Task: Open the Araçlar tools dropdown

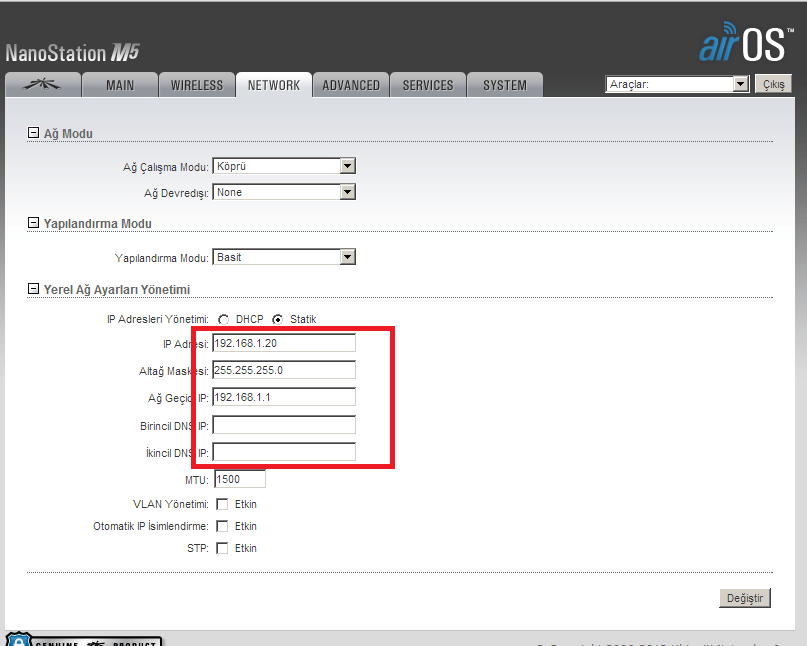Action: pos(677,84)
